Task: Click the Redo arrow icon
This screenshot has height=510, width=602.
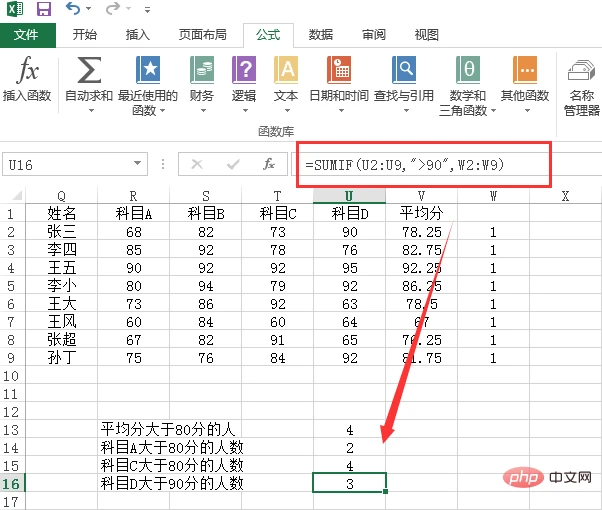Action: 113,8
